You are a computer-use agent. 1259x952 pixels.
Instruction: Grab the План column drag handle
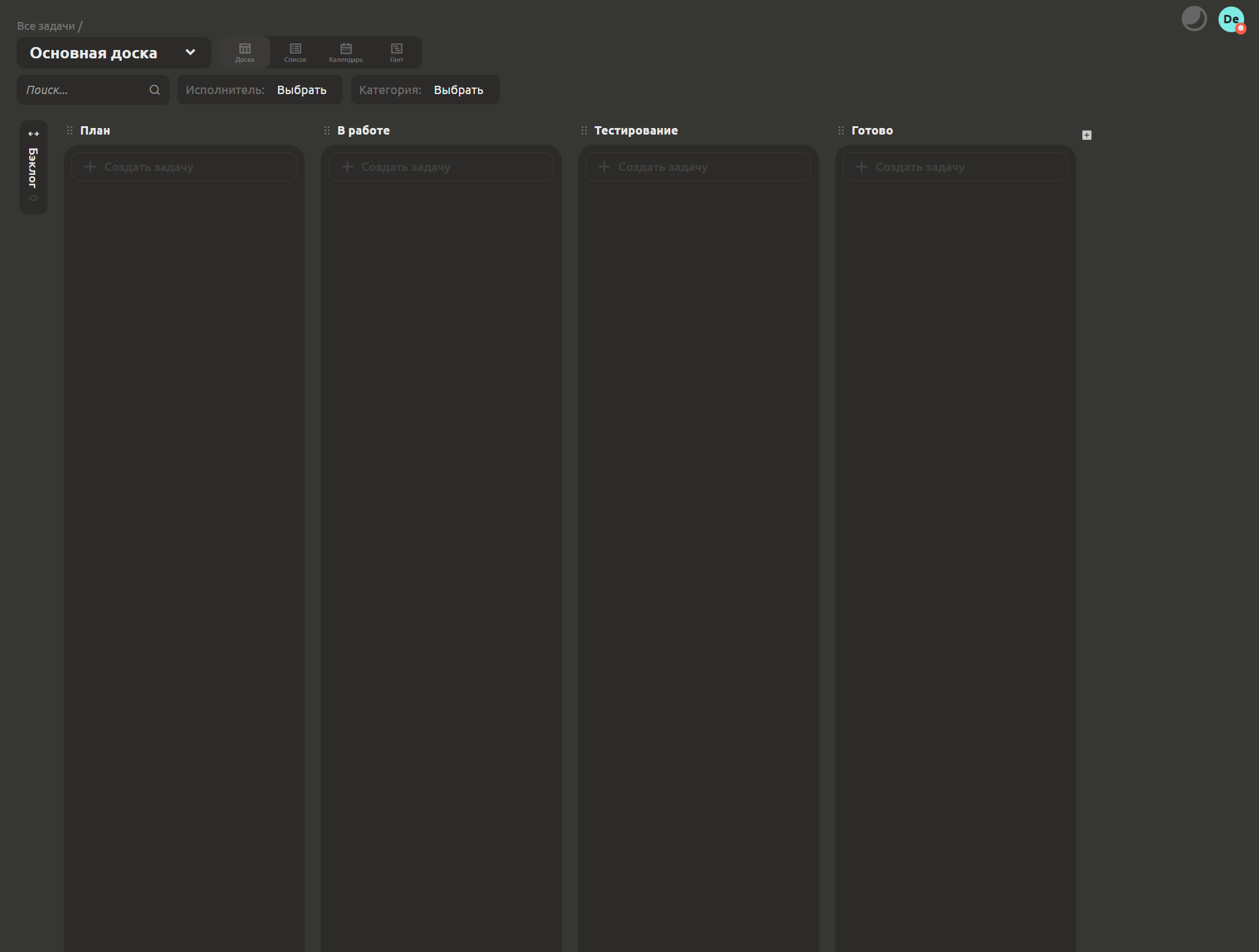pyautogui.click(x=70, y=130)
